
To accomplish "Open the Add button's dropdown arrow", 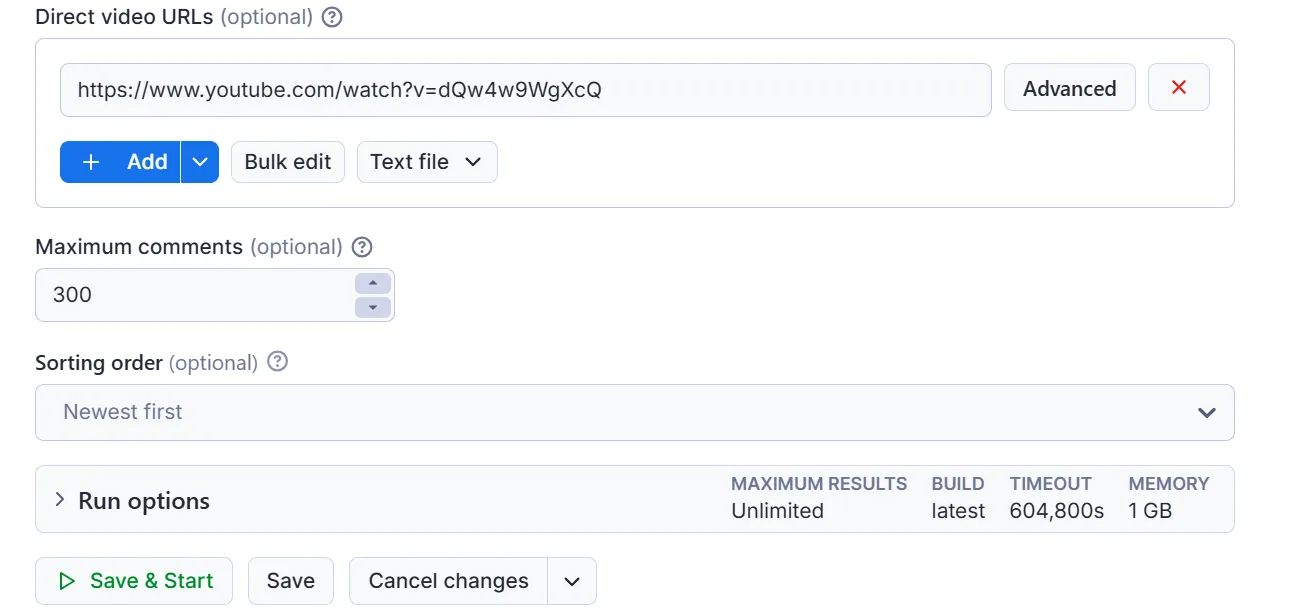I will pyautogui.click(x=200, y=162).
